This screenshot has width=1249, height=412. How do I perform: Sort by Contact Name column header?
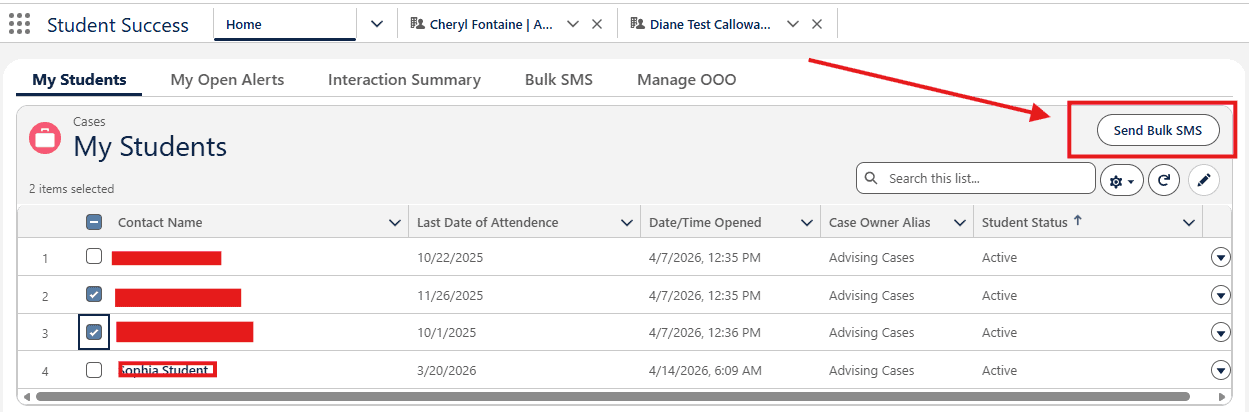click(x=160, y=222)
